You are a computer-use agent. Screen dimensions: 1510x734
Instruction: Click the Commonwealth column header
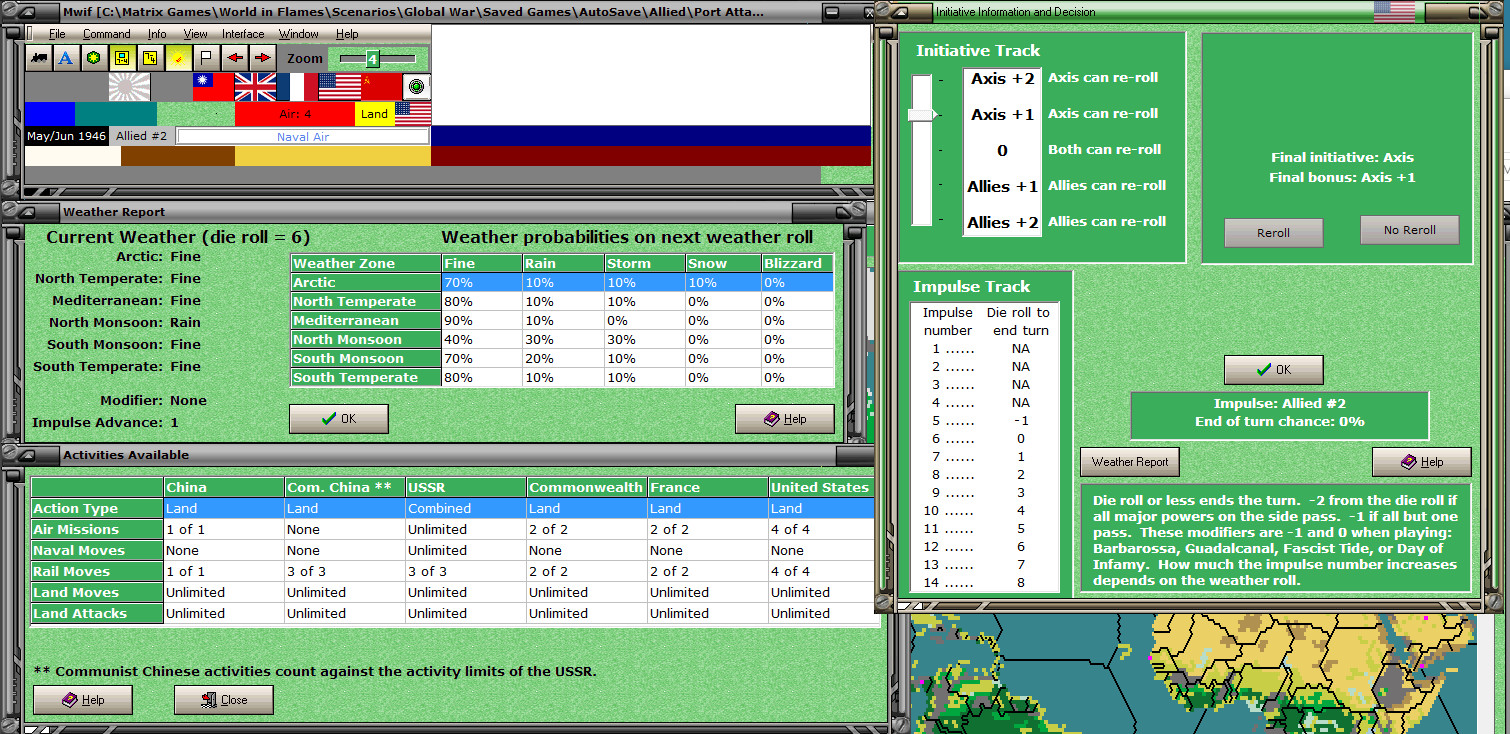[587, 488]
